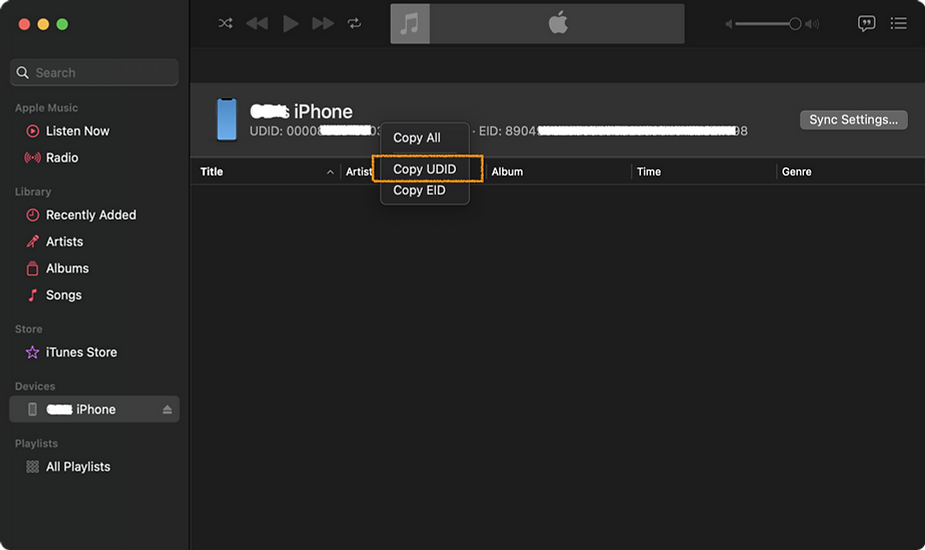
Task: Click the Listen Now play-circle icon
Action: [33, 131]
